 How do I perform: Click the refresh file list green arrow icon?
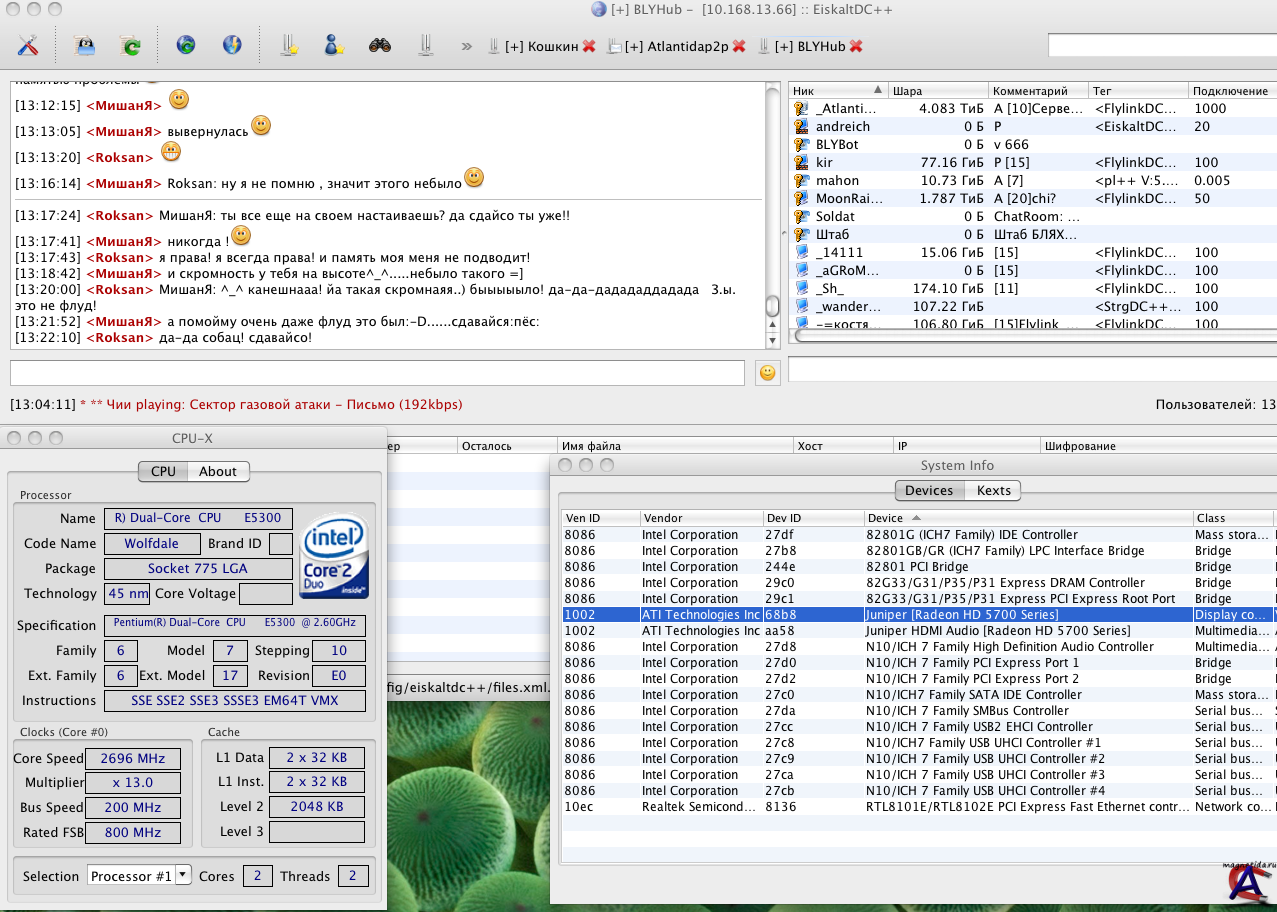[x=130, y=45]
